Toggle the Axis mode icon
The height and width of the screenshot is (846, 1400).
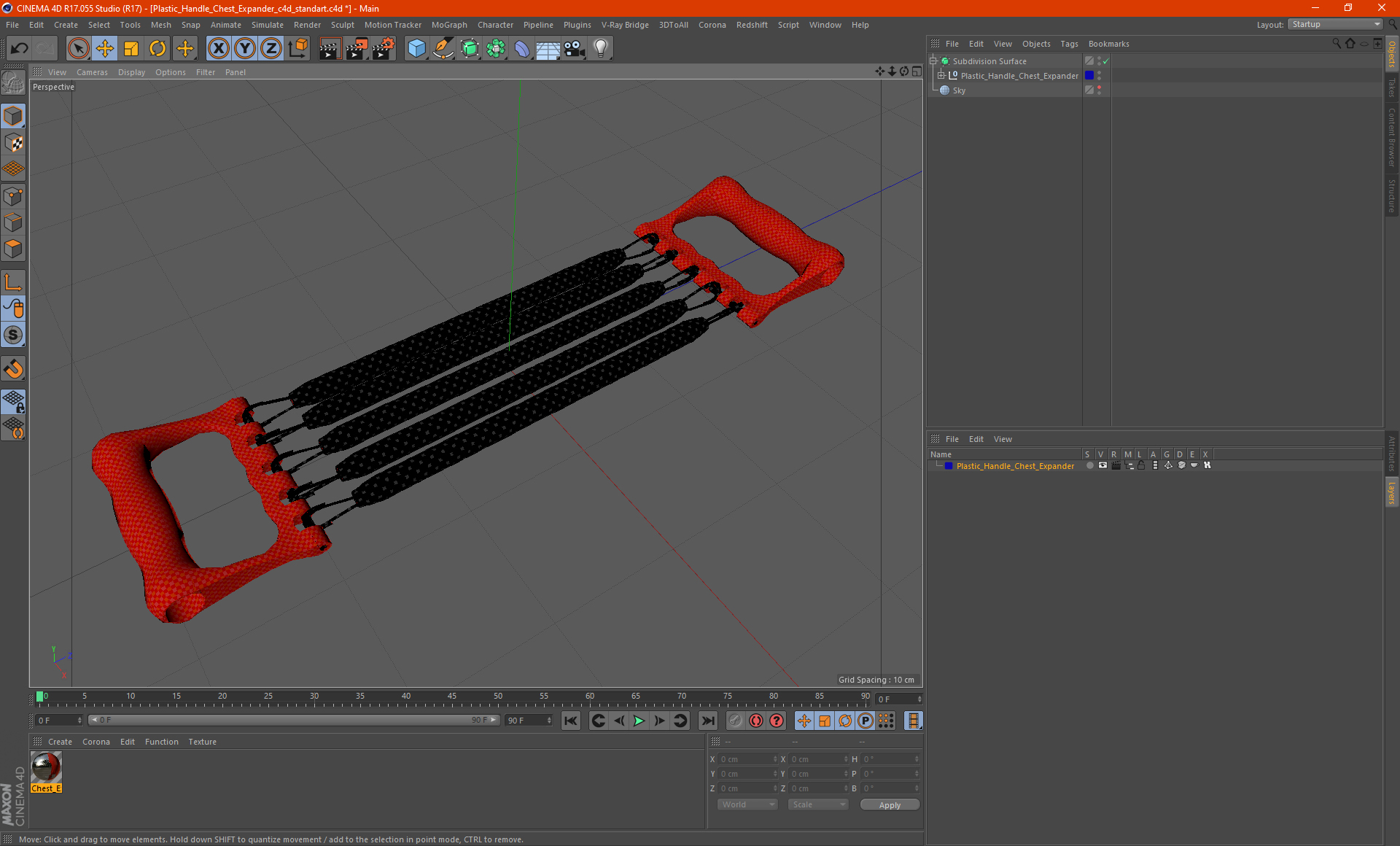pyautogui.click(x=13, y=282)
